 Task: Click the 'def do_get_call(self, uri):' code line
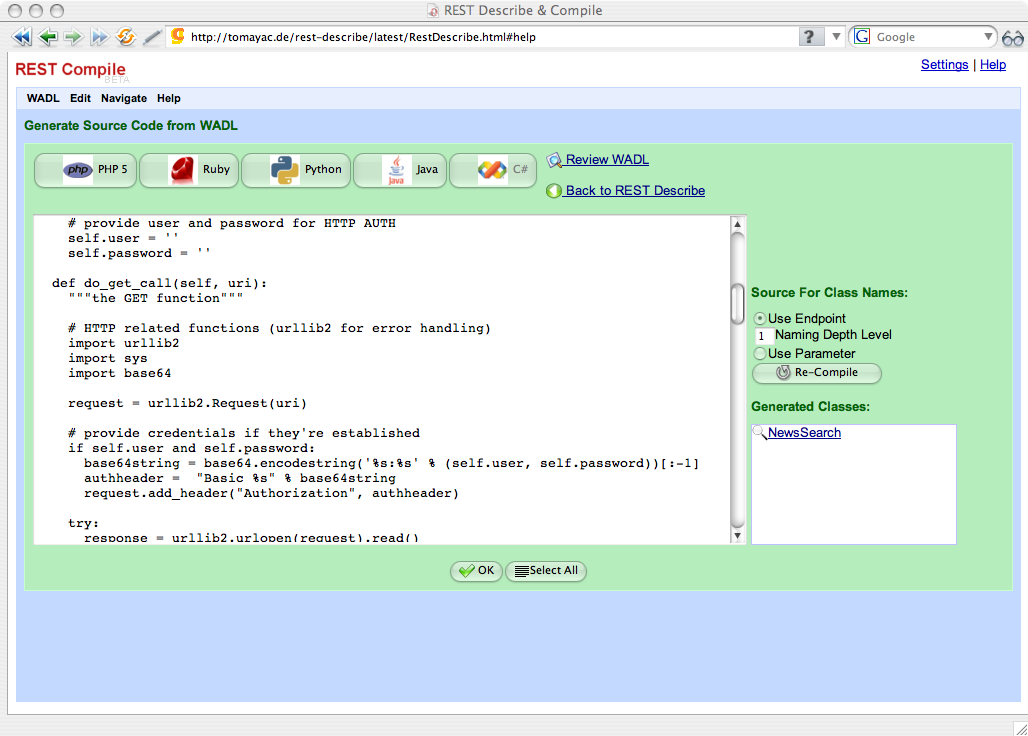pos(159,283)
